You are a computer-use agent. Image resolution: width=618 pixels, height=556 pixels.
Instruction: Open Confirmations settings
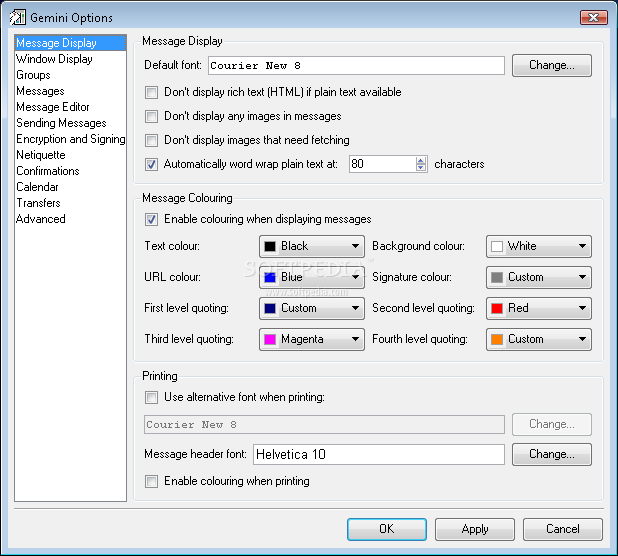tap(70, 171)
